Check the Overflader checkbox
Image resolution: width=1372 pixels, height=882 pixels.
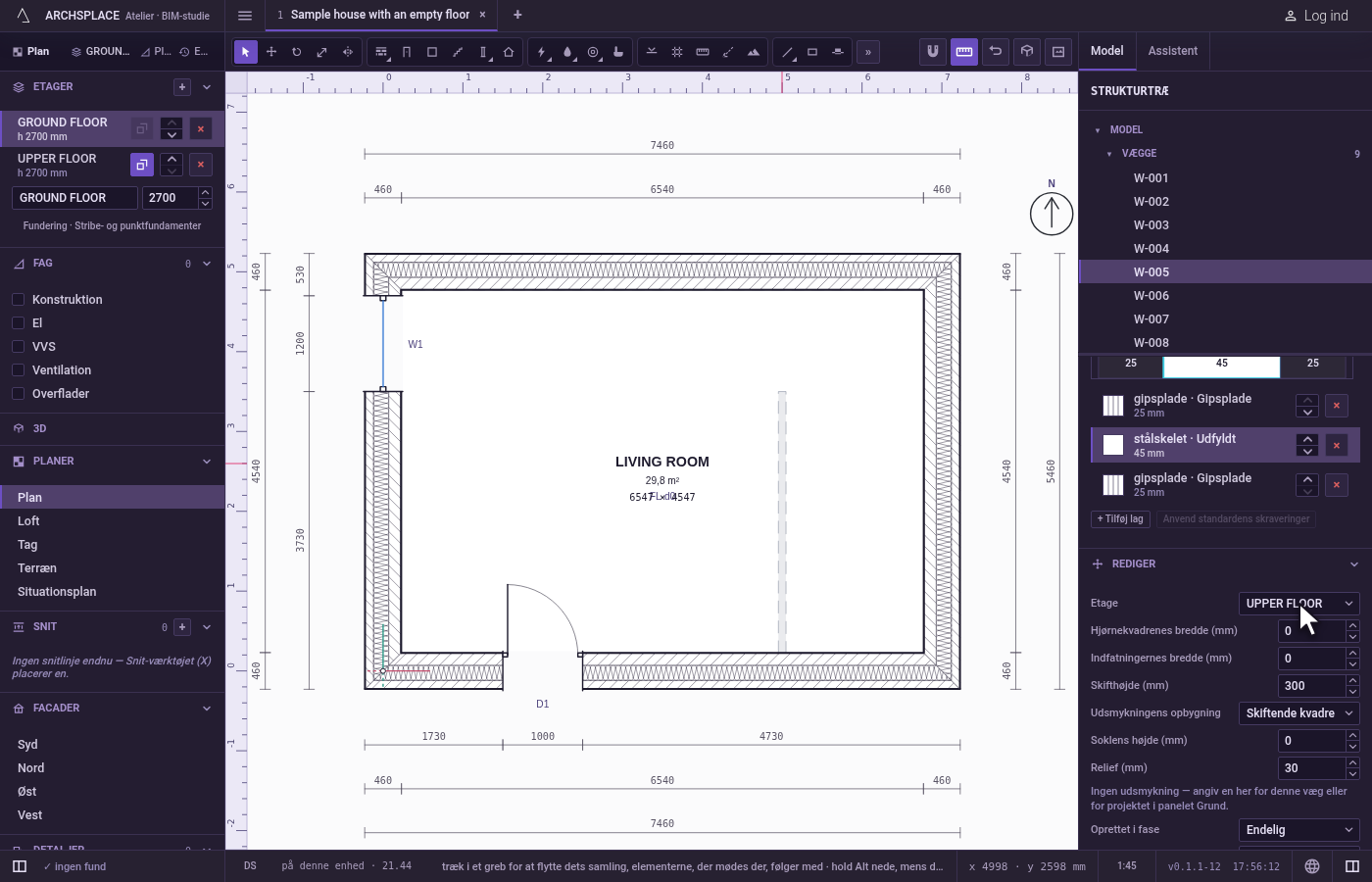click(18, 393)
